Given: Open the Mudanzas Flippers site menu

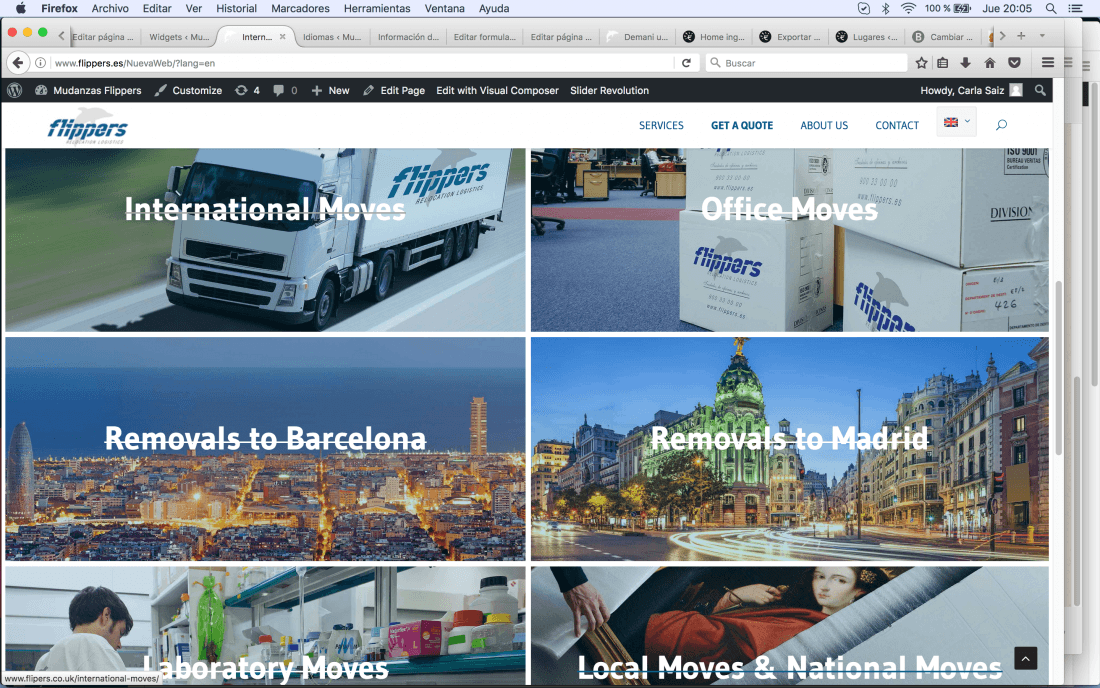Looking at the screenshot, I should tap(88, 90).
